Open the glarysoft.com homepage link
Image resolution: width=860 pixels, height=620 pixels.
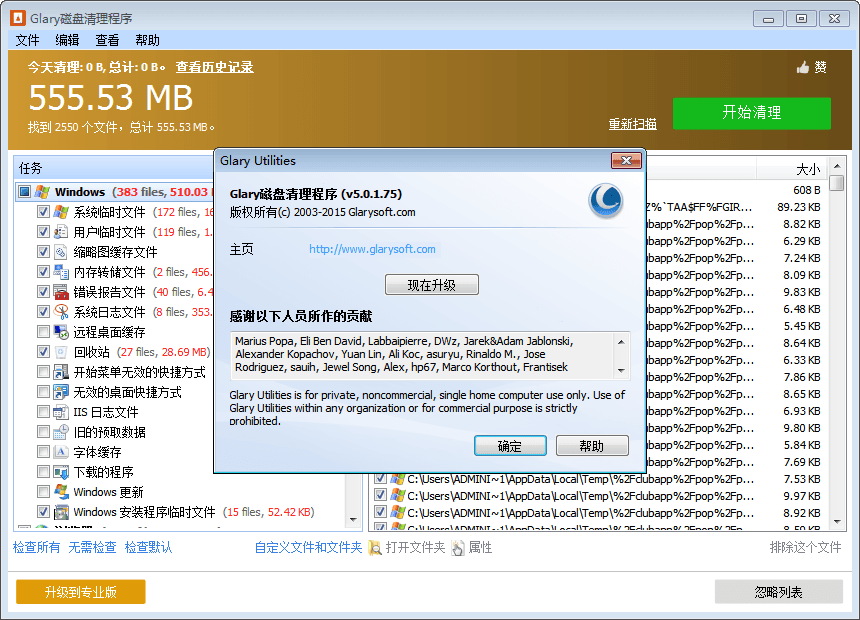372,249
